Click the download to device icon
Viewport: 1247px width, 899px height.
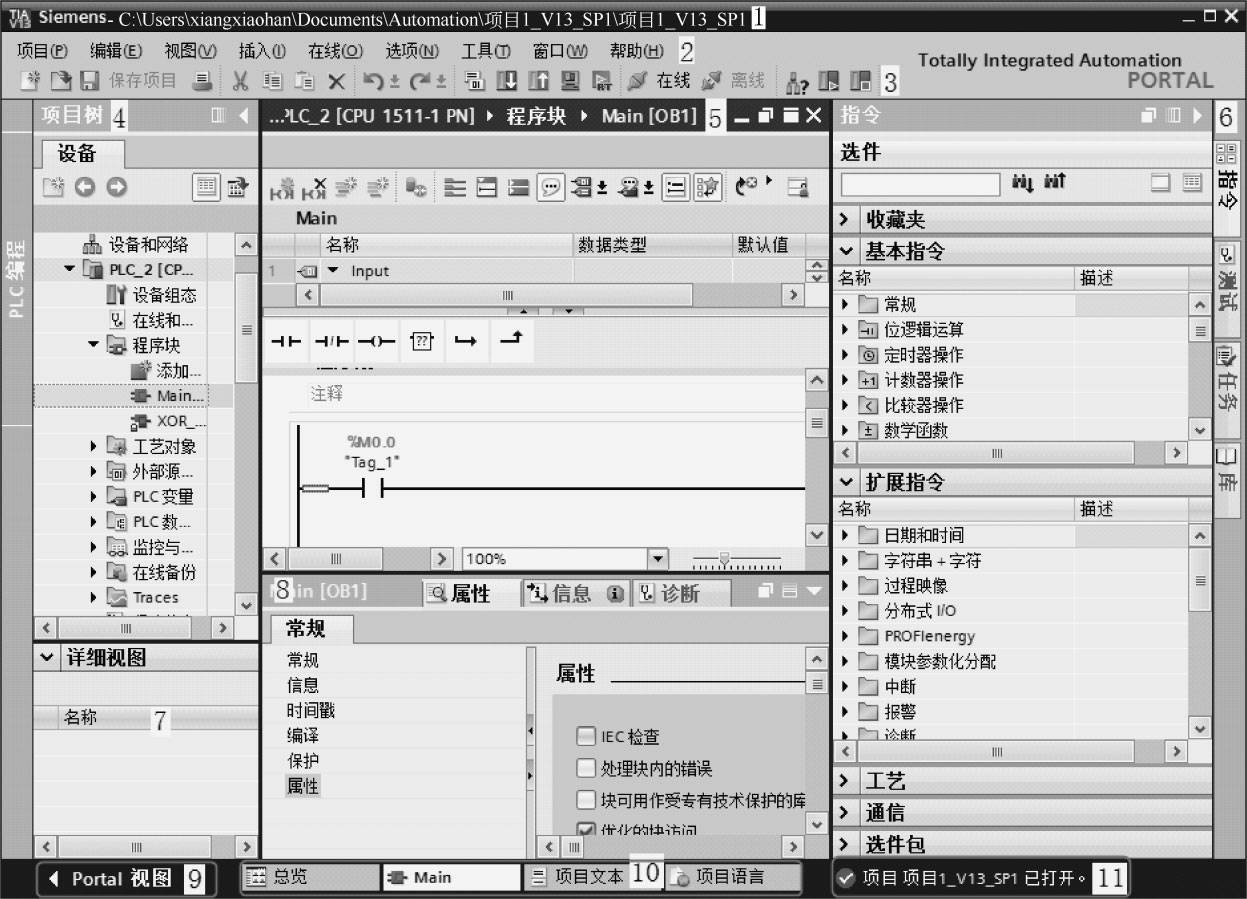click(508, 81)
